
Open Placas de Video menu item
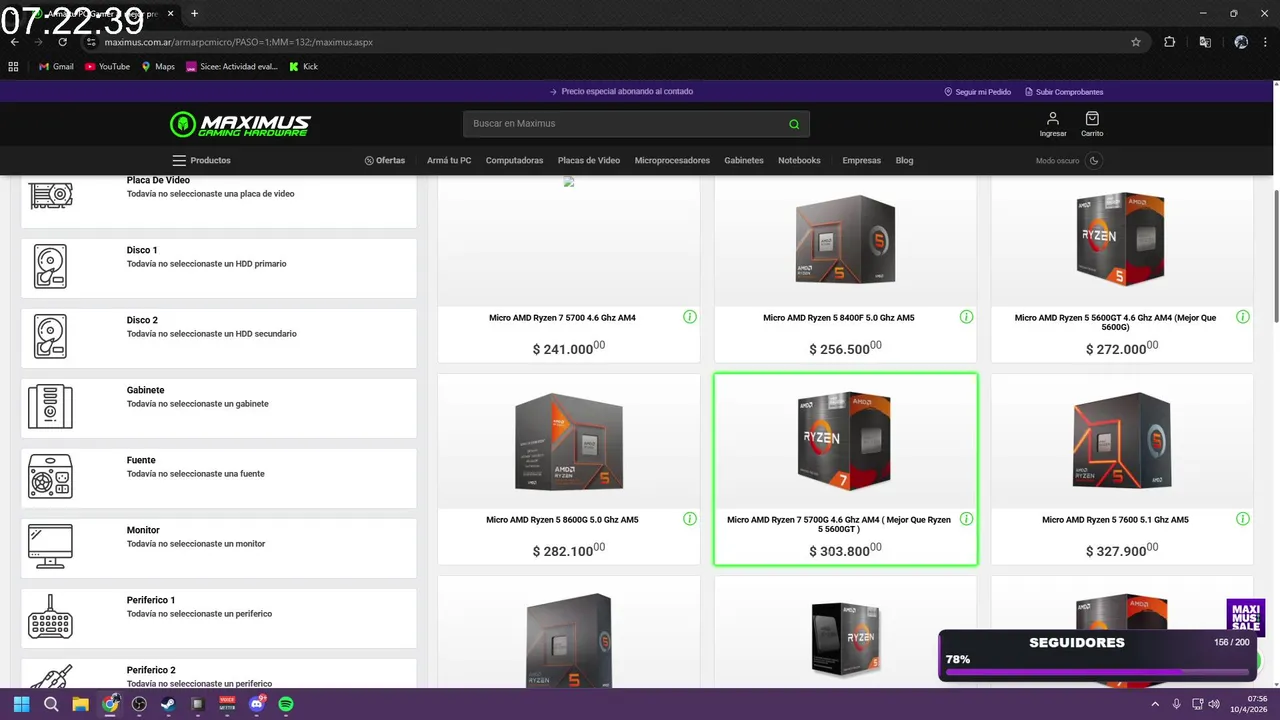point(589,160)
